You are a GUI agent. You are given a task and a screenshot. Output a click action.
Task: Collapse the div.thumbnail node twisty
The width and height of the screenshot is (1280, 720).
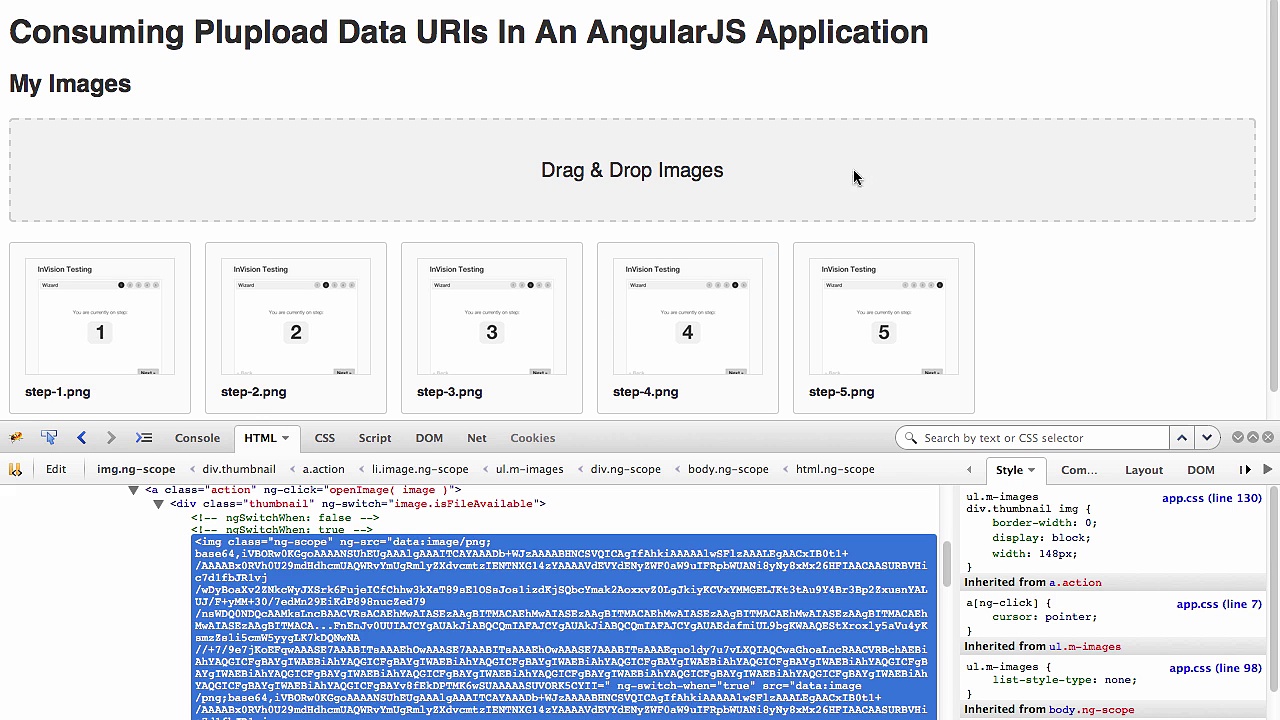pyautogui.click(x=158, y=504)
